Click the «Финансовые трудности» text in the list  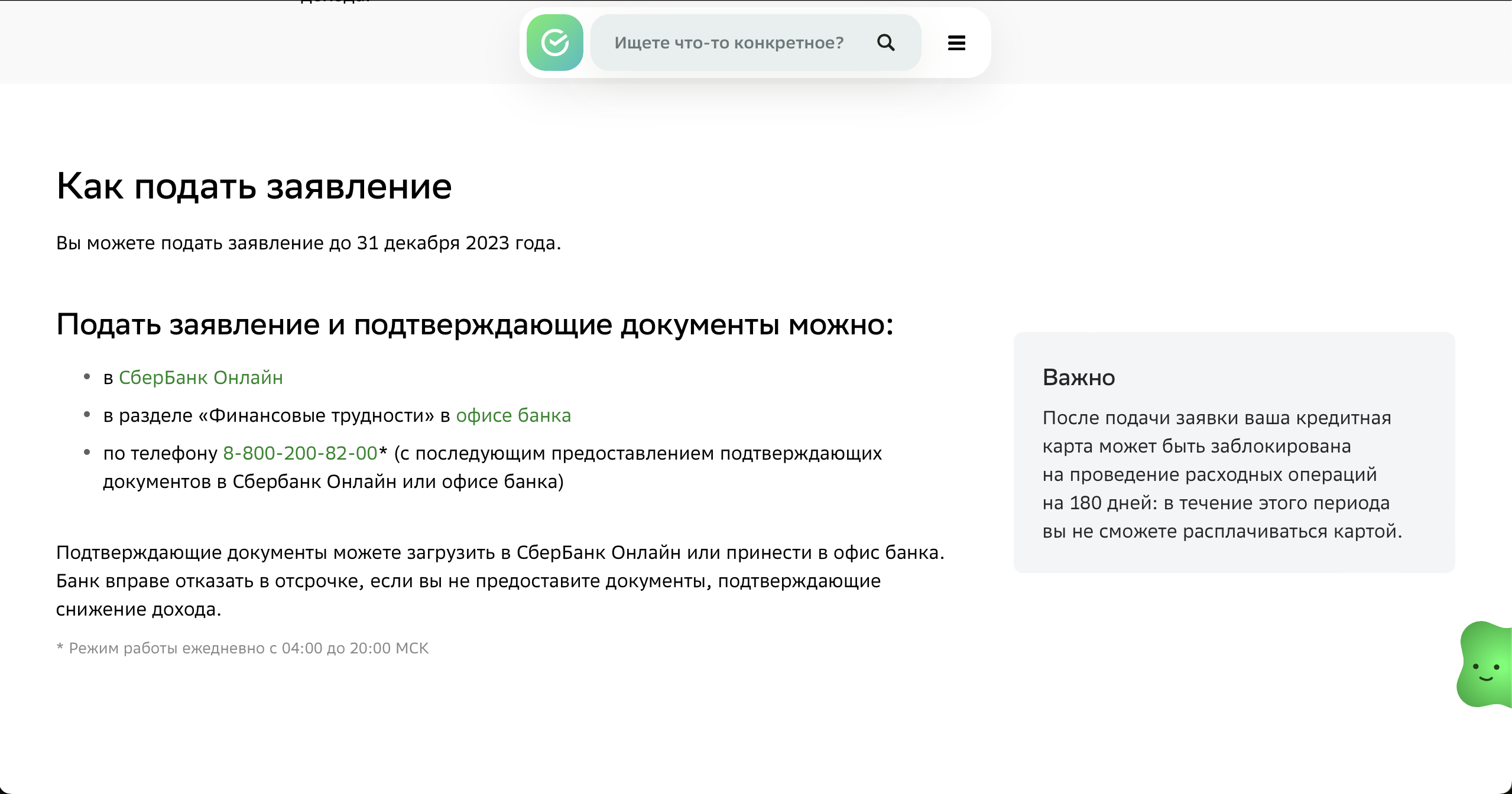coord(316,415)
